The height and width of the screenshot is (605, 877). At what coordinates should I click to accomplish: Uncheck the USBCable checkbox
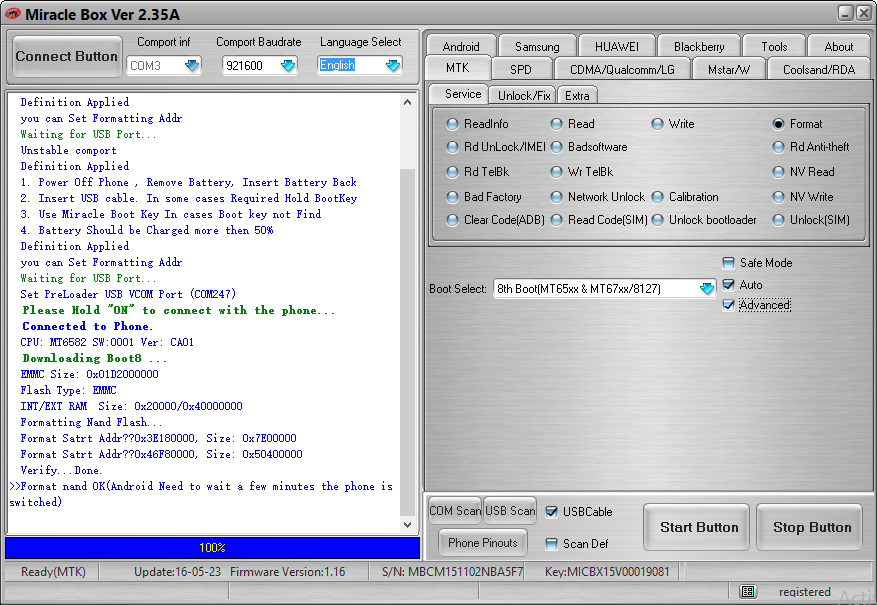[551, 512]
